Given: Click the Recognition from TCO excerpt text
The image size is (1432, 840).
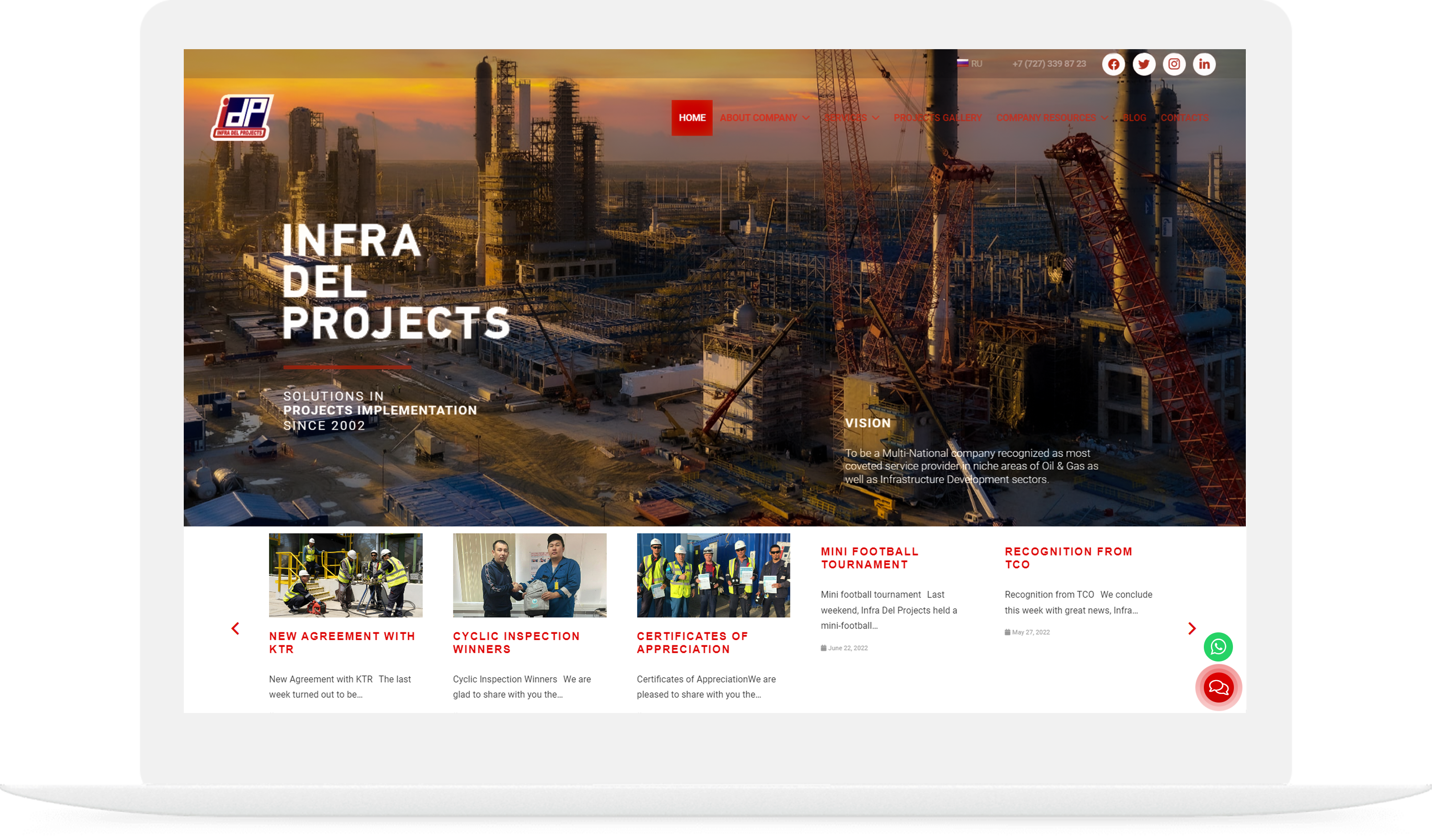Looking at the screenshot, I should 1078,602.
